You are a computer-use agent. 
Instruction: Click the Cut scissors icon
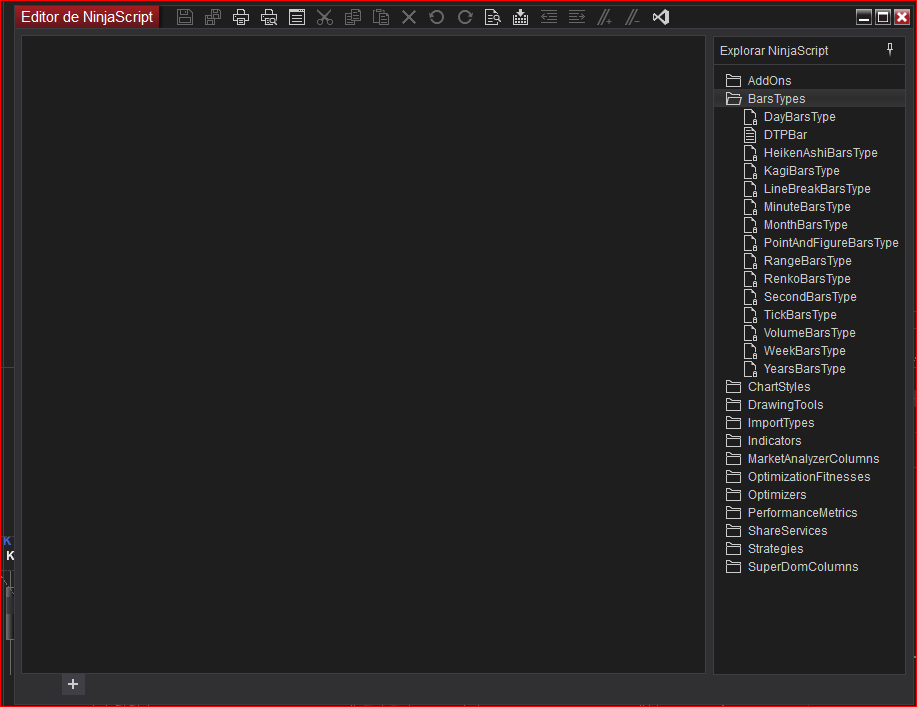325,17
